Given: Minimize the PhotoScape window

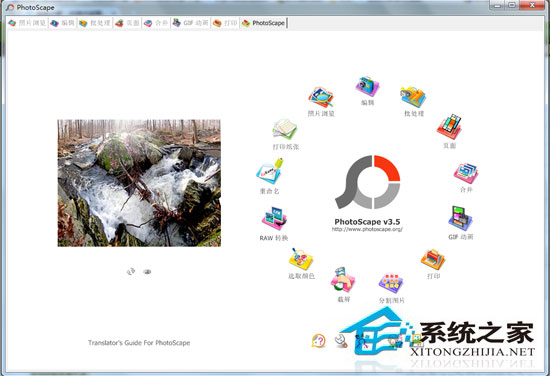Looking at the screenshot, I should click(497, 5).
